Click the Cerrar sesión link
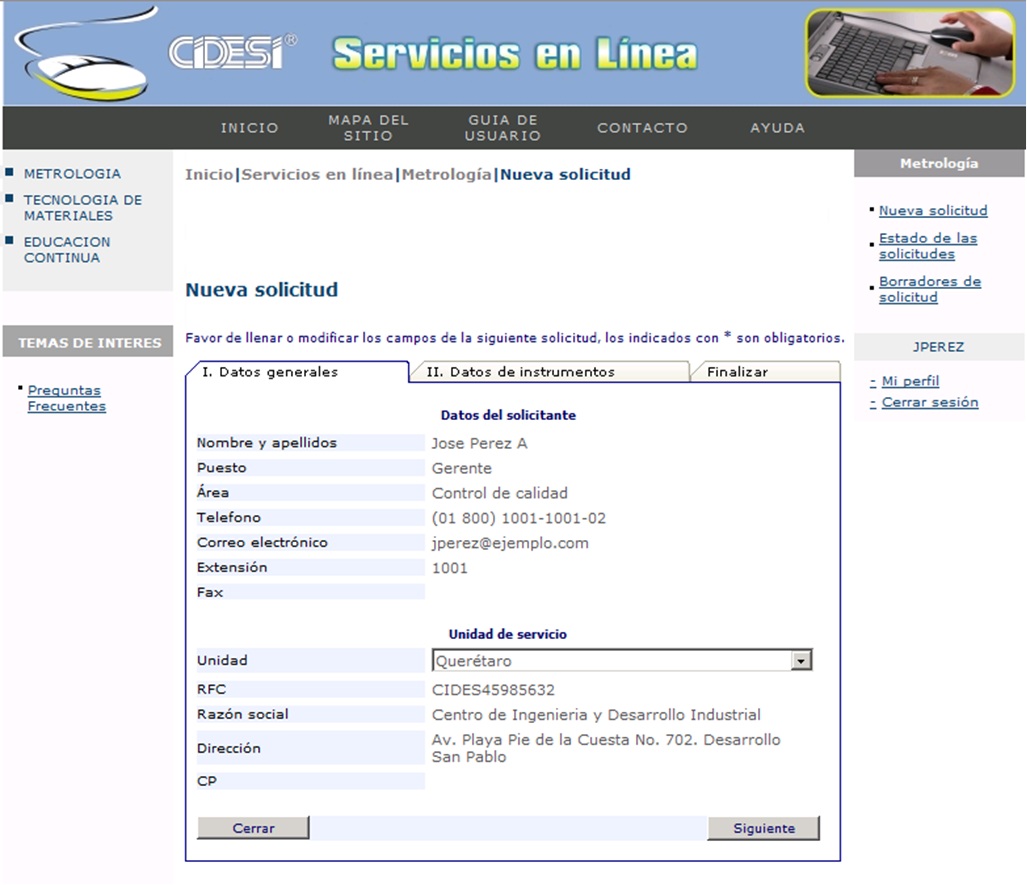Screen dimensions: 1027x885 click(929, 403)
